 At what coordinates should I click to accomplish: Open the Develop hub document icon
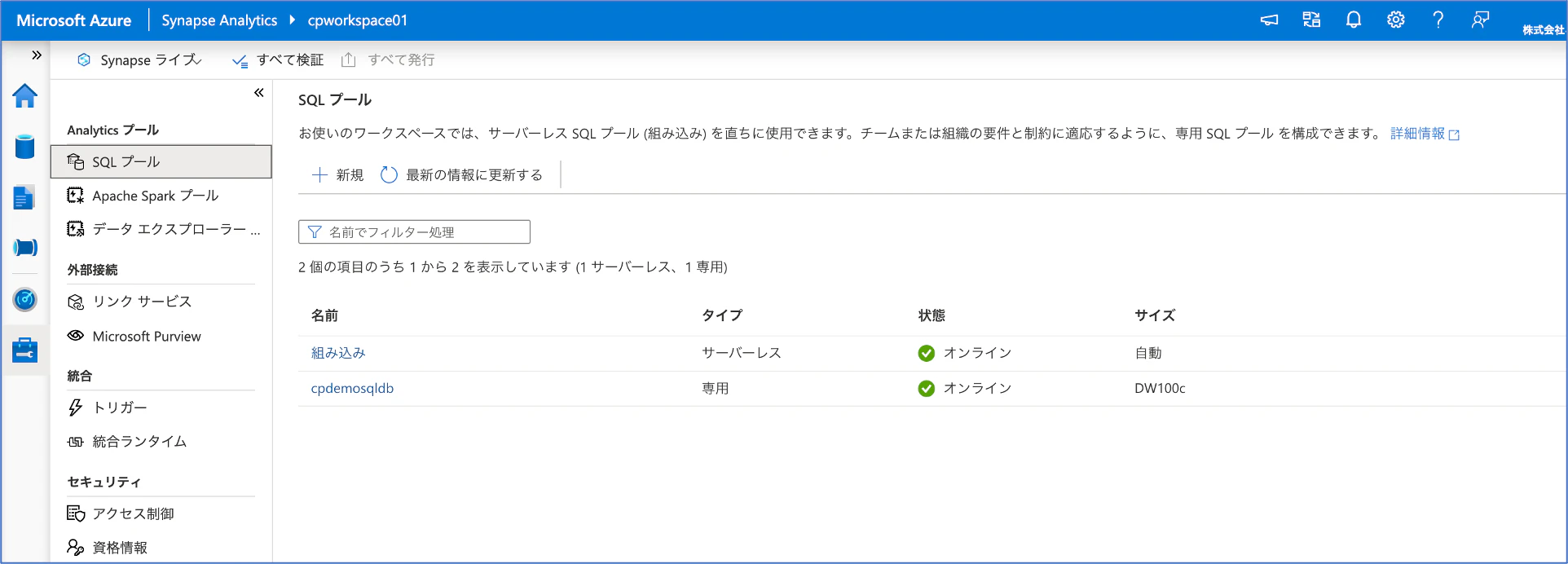[25, 198]
